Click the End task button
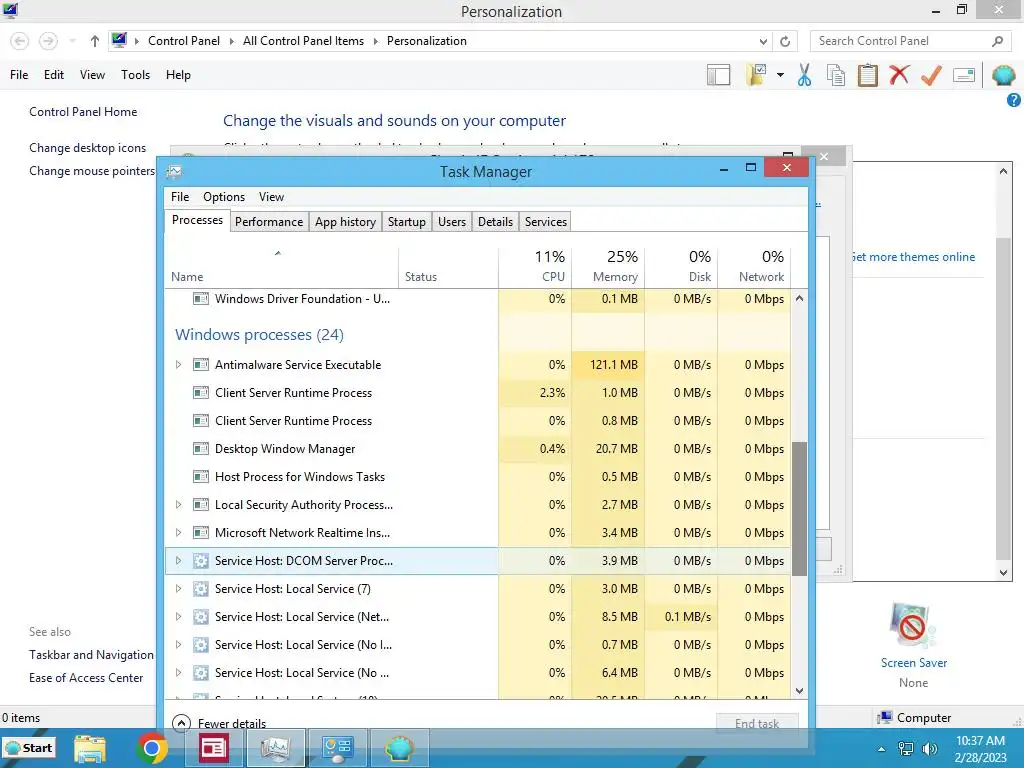The height and width of the screenshot is (768, 1024). click(x=757, y=724)
